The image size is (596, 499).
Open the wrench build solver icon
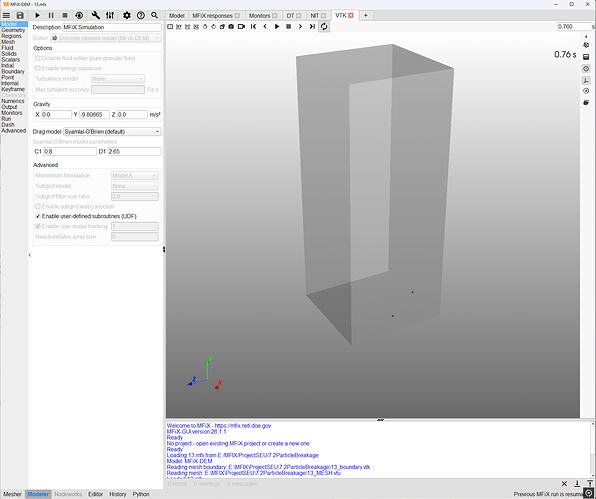pos(95,16)
